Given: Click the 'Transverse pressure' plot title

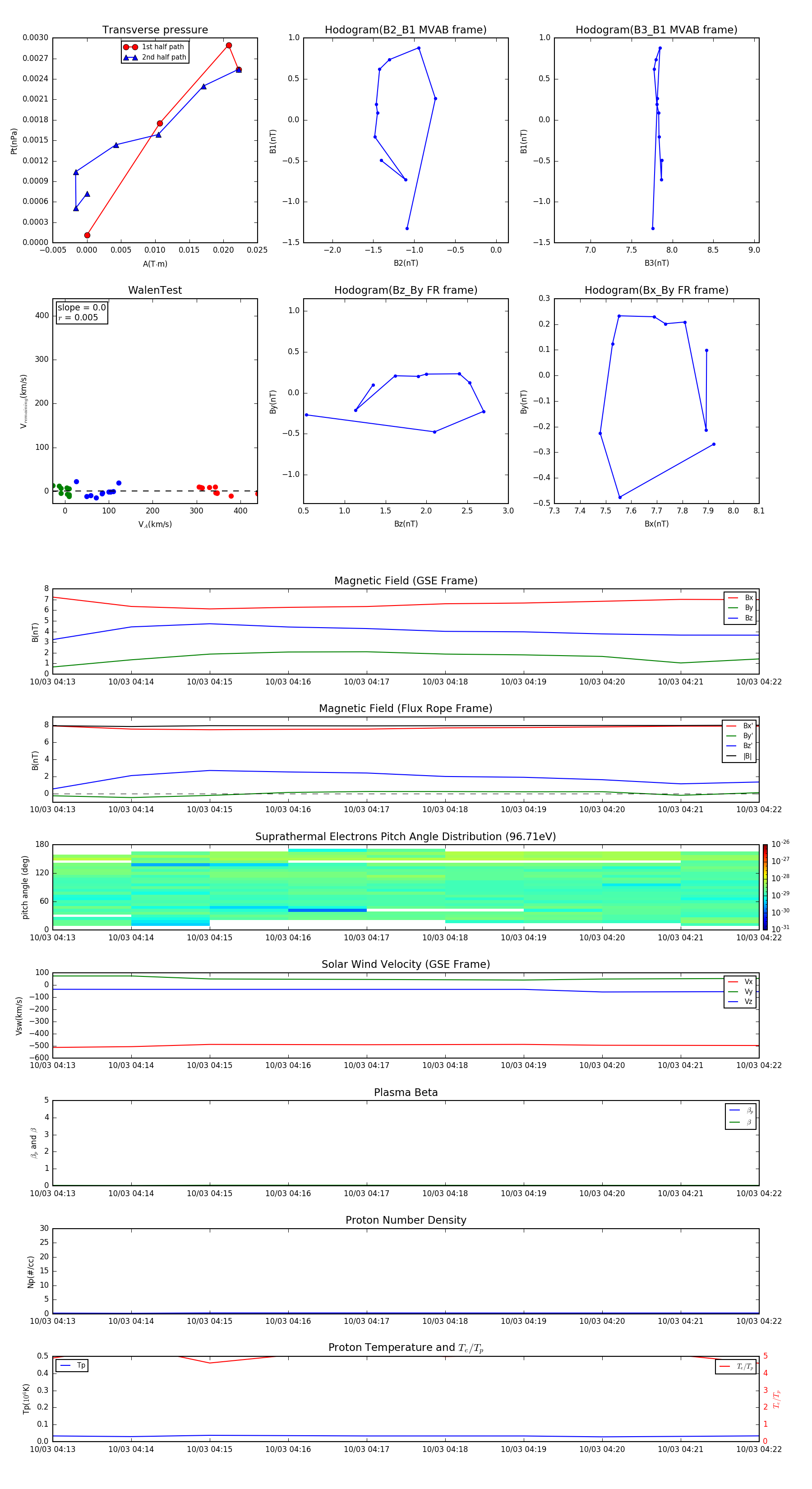Looking at the screenshot, I should pyautogui.click(x=155, y=30).
